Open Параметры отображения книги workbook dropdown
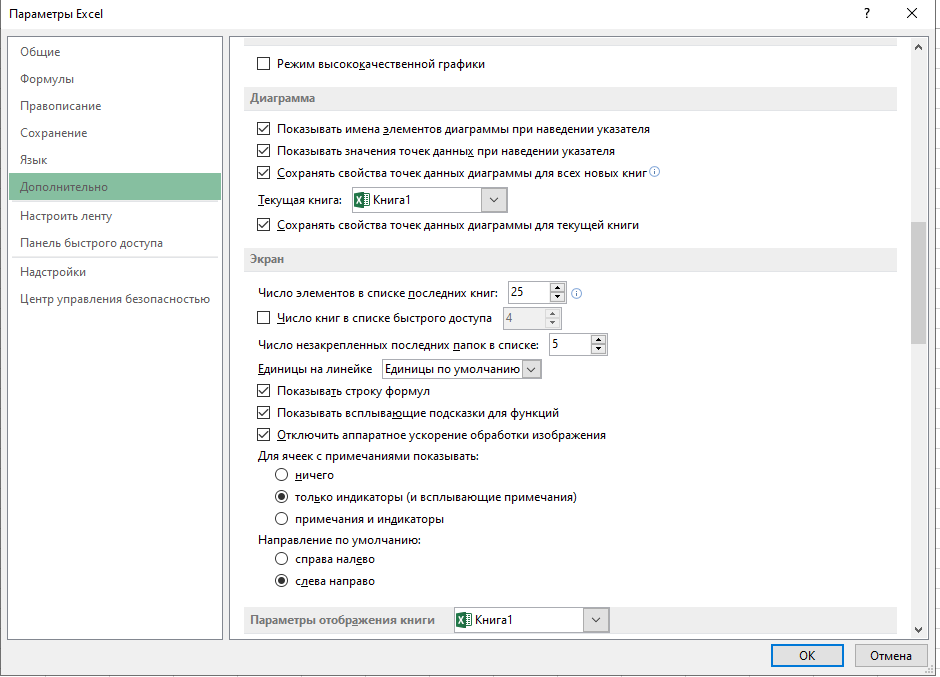Screen dimensions: 940x677 point(596,620)
